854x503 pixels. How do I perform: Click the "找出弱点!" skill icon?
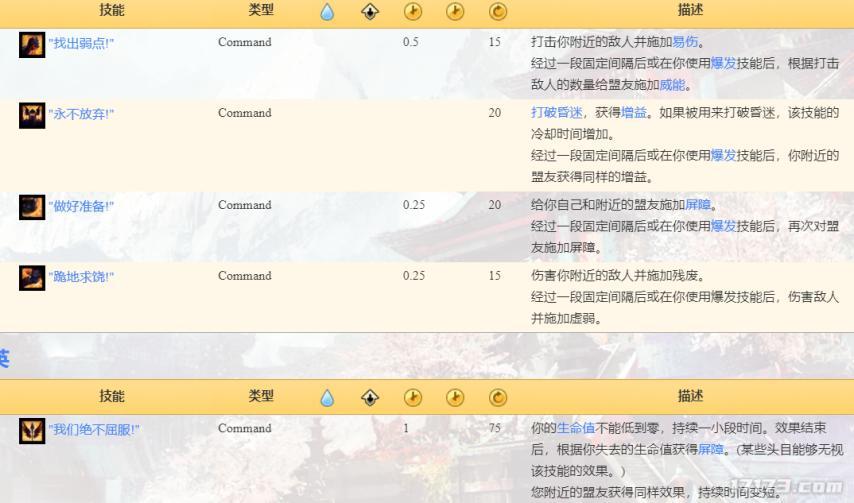coord(32,44)
